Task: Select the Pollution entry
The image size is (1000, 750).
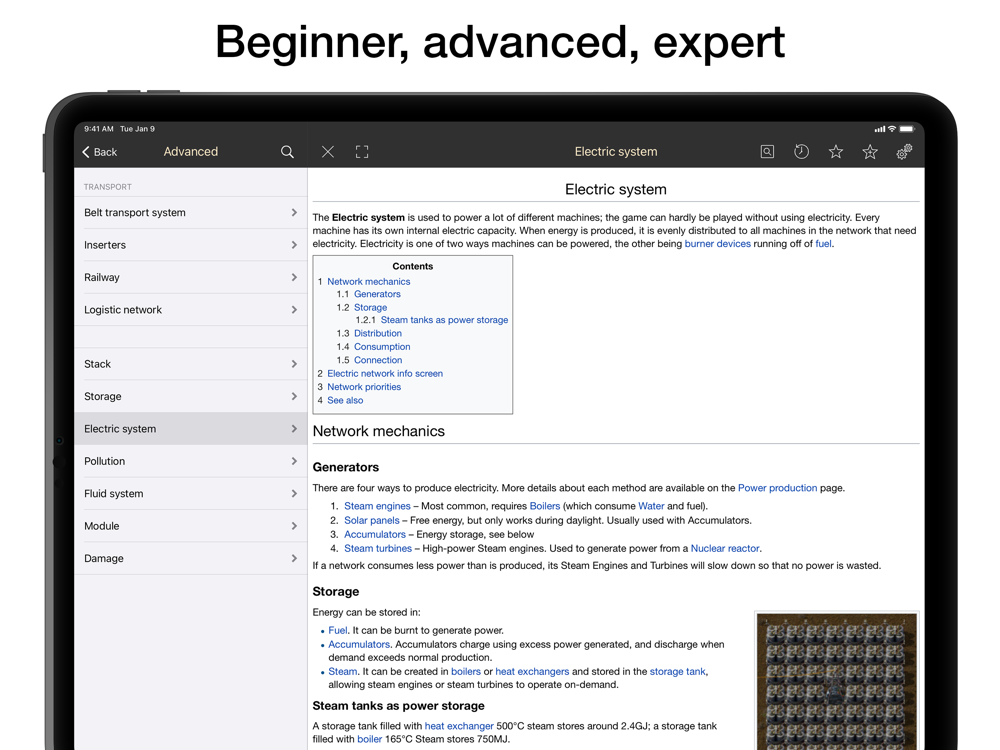Action: coord(191,461)
